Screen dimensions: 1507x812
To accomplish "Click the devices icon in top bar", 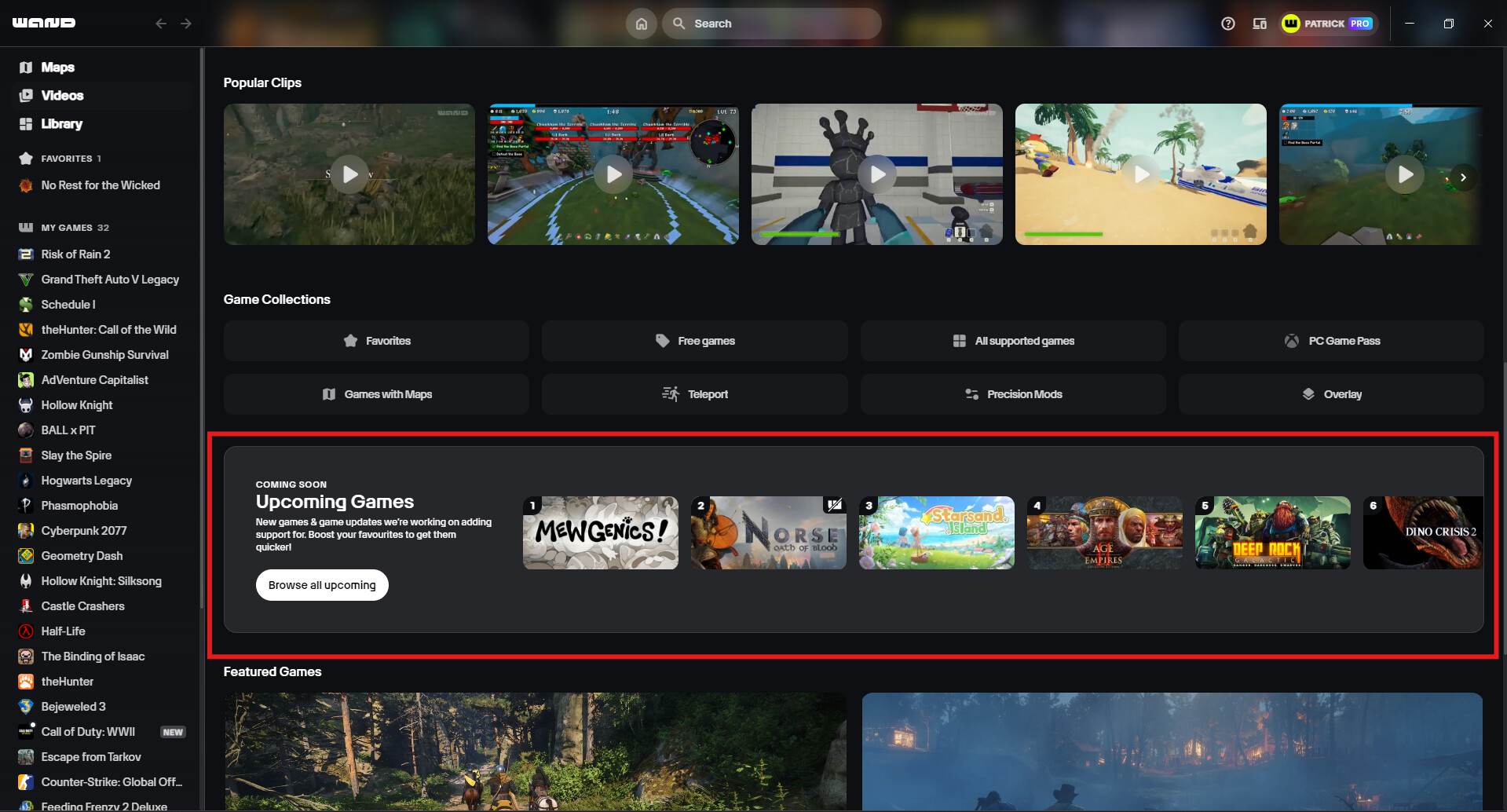I will coord(1260,24).
